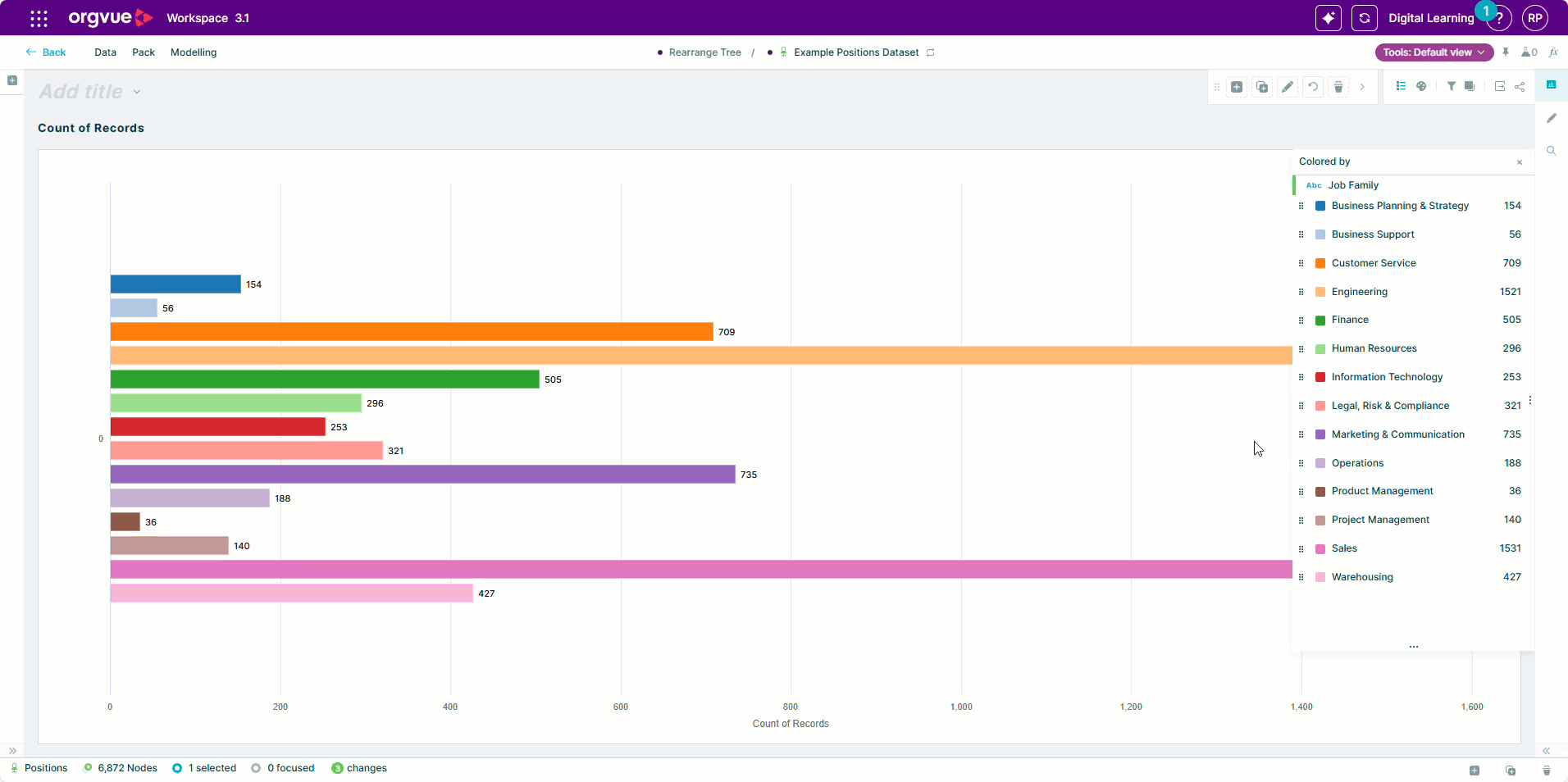Click the changes indicator in status bar
The width and height of the screenshot is (1568, 782).
pyautogui.click(x=359, y=768)
